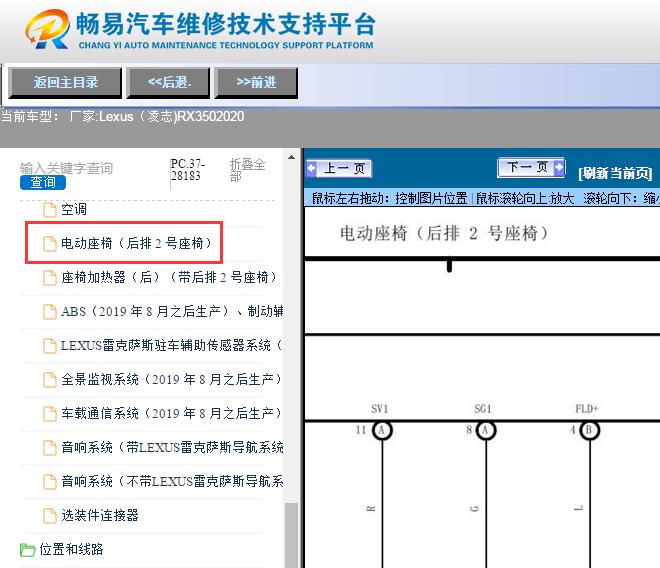Click the document icon beside 音响系统（带LEXUS
This screenshot has width=660, height=568.
tap(50, 448)
